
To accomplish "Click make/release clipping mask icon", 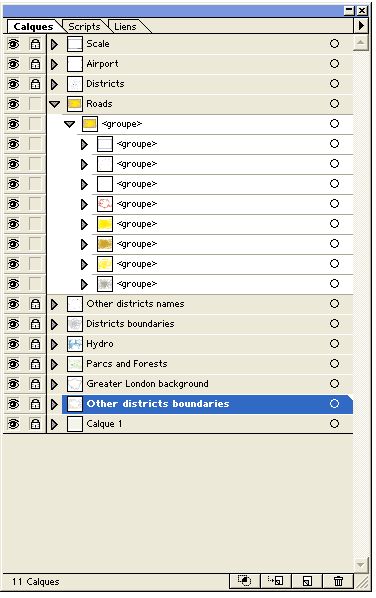I will [x=244, y=581].
